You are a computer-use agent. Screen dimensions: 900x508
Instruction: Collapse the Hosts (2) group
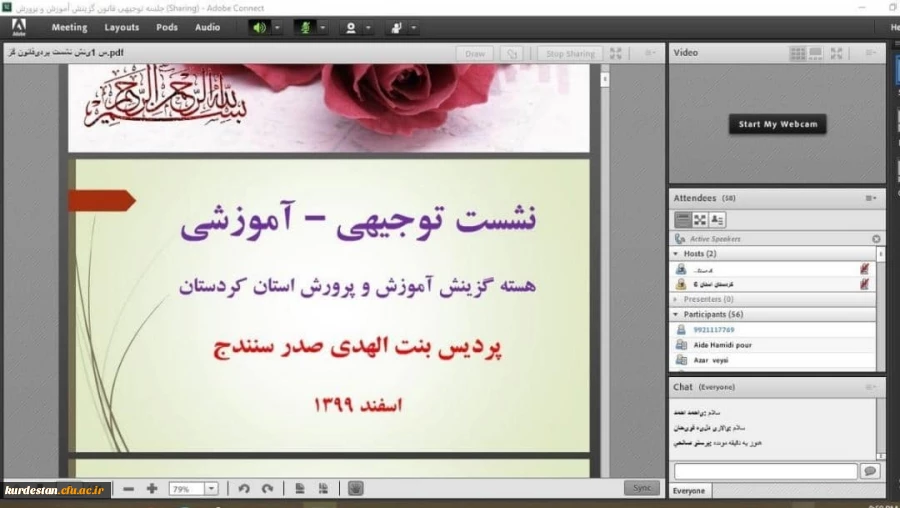[x=677, y=254]
